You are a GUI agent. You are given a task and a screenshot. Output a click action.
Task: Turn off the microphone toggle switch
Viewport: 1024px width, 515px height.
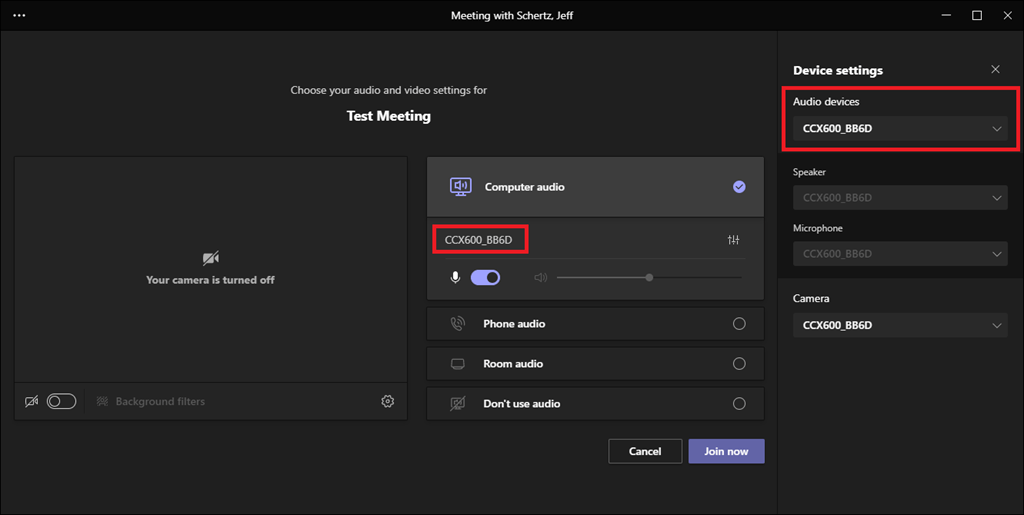[x=485, y=277]
